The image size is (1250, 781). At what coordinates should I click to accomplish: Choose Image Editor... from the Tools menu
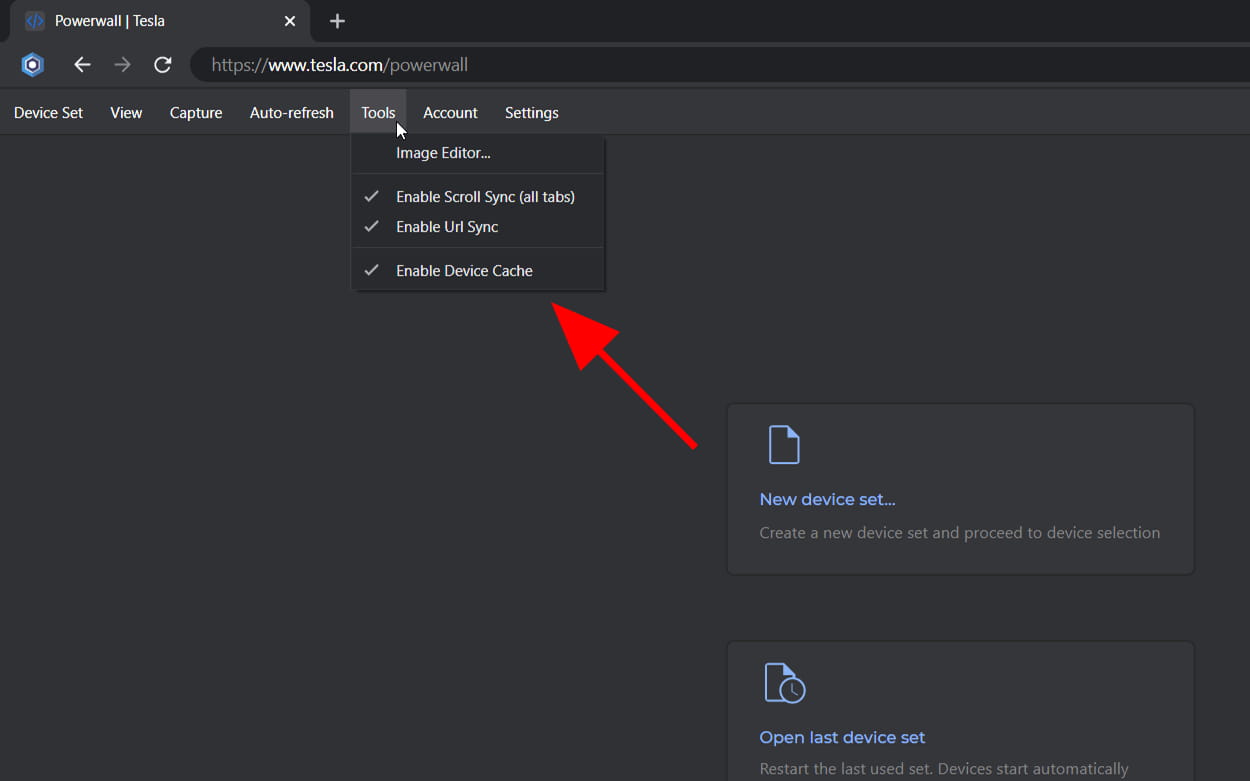point(478,153)
